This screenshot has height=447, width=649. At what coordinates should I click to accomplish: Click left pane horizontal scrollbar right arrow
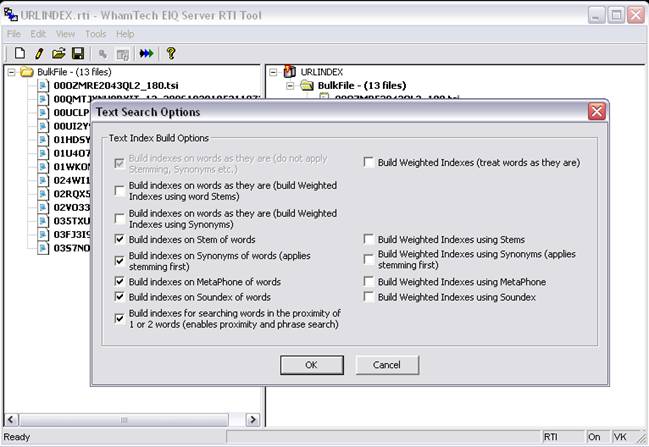pyautogui.click(x=253, y=420)
